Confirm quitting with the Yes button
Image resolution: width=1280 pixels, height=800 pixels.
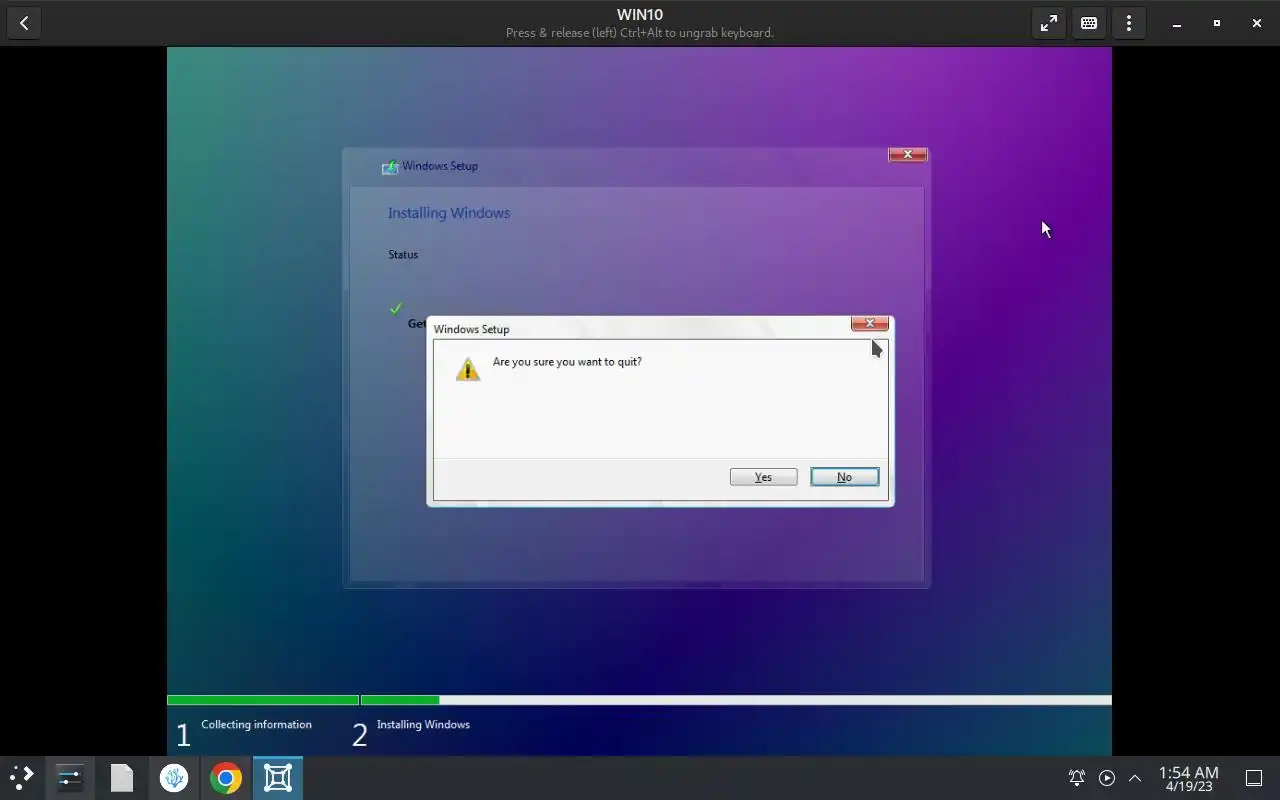point(763,477)
